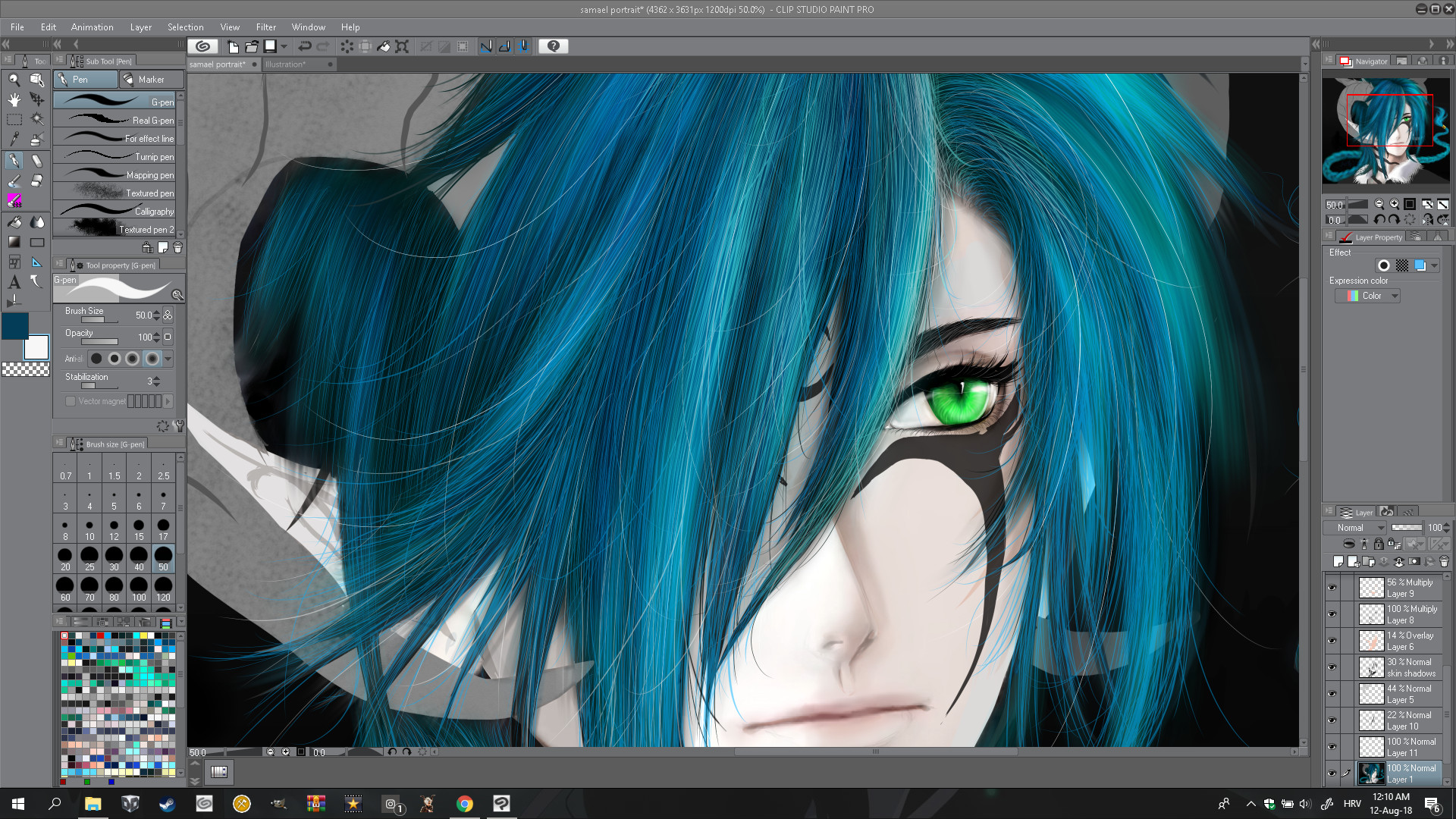1456x819 pixels.
Task: Click the Lock Layer icon
Action: tap(1379, 544)
